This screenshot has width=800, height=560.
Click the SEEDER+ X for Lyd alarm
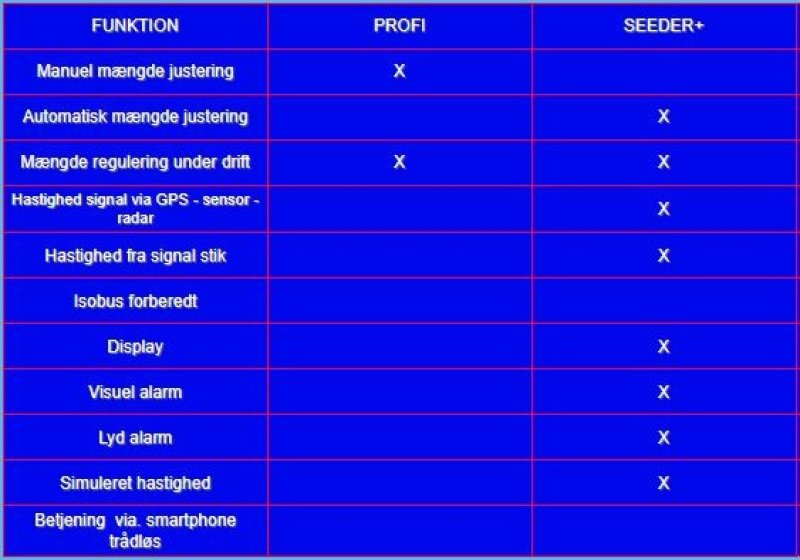point(663,438)
